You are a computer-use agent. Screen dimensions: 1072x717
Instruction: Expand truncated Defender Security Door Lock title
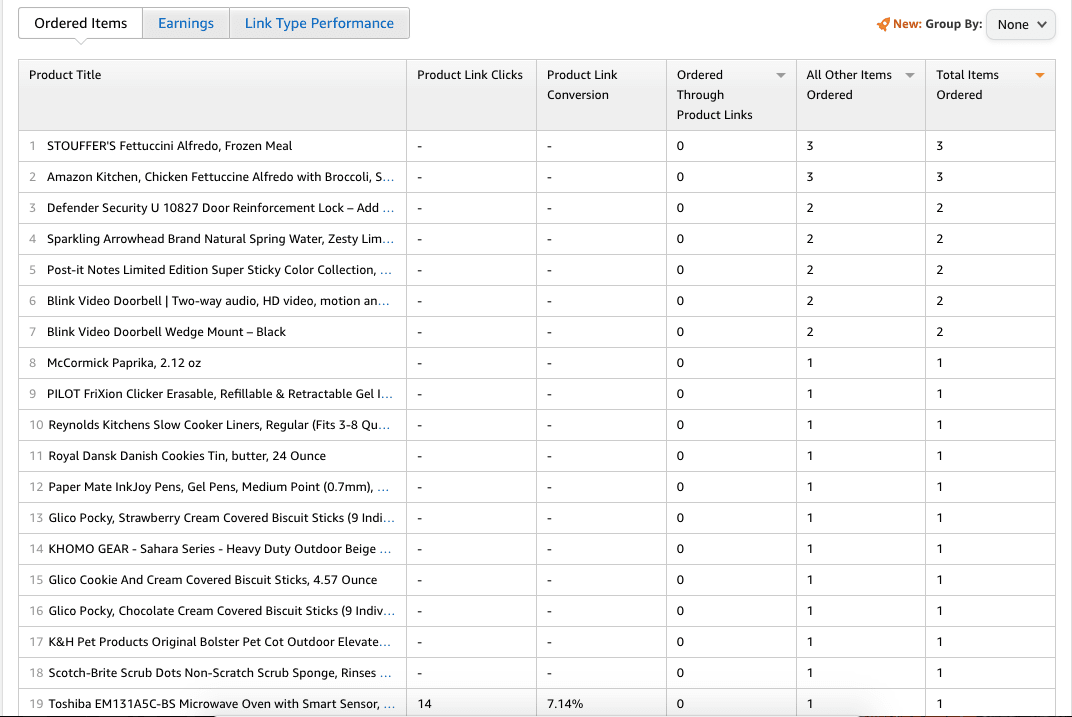[388, 209]
